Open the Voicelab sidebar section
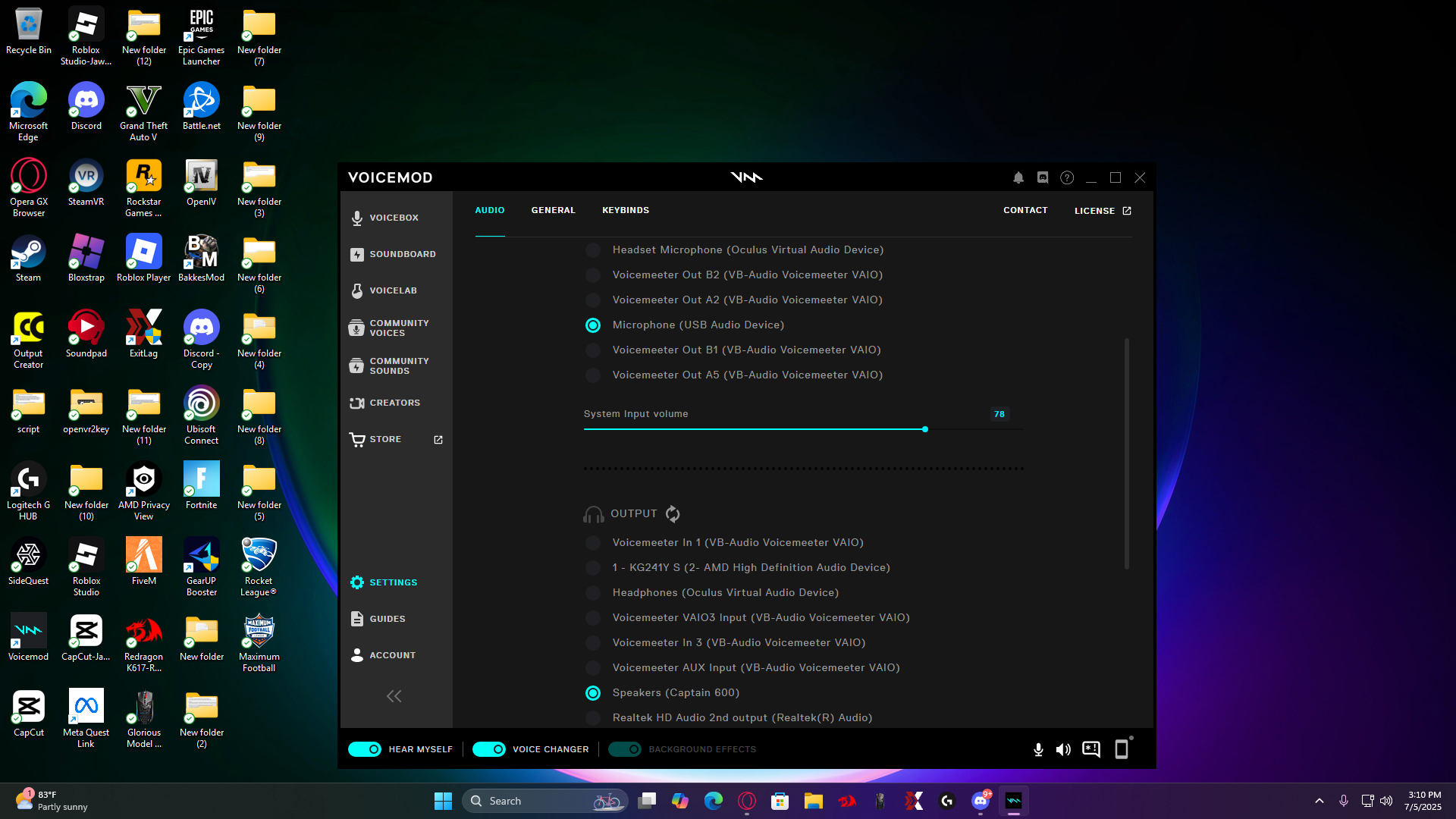Screen dimensions: 1456x819 tap(393, 290)
